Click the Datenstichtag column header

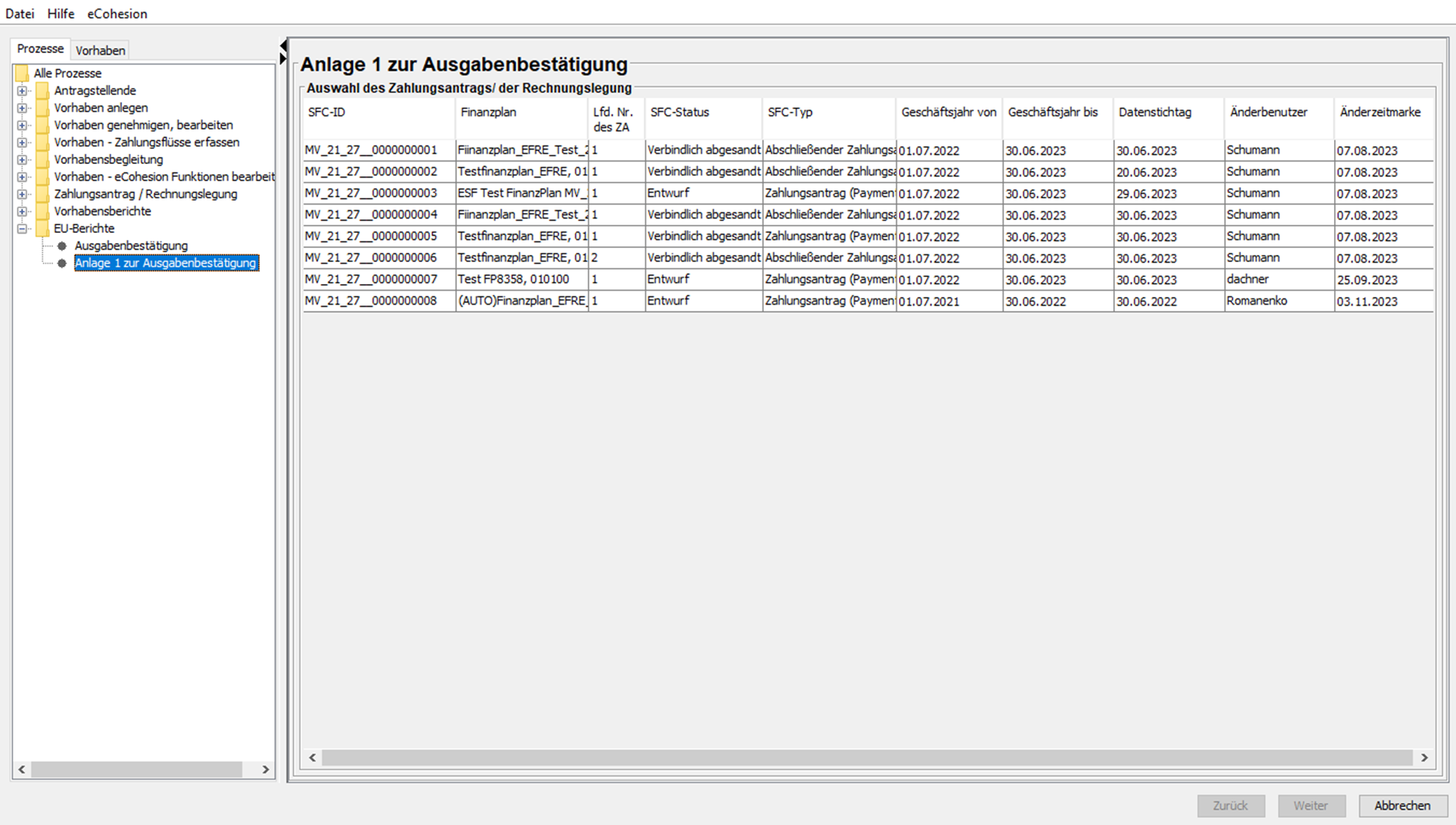(1169, 119)
